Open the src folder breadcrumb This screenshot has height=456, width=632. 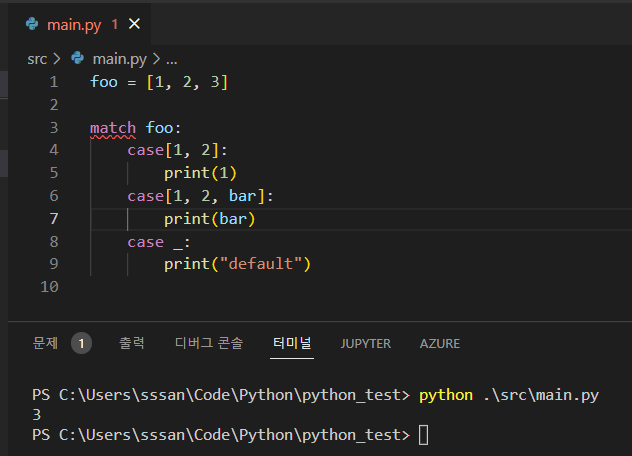(37, 59)
